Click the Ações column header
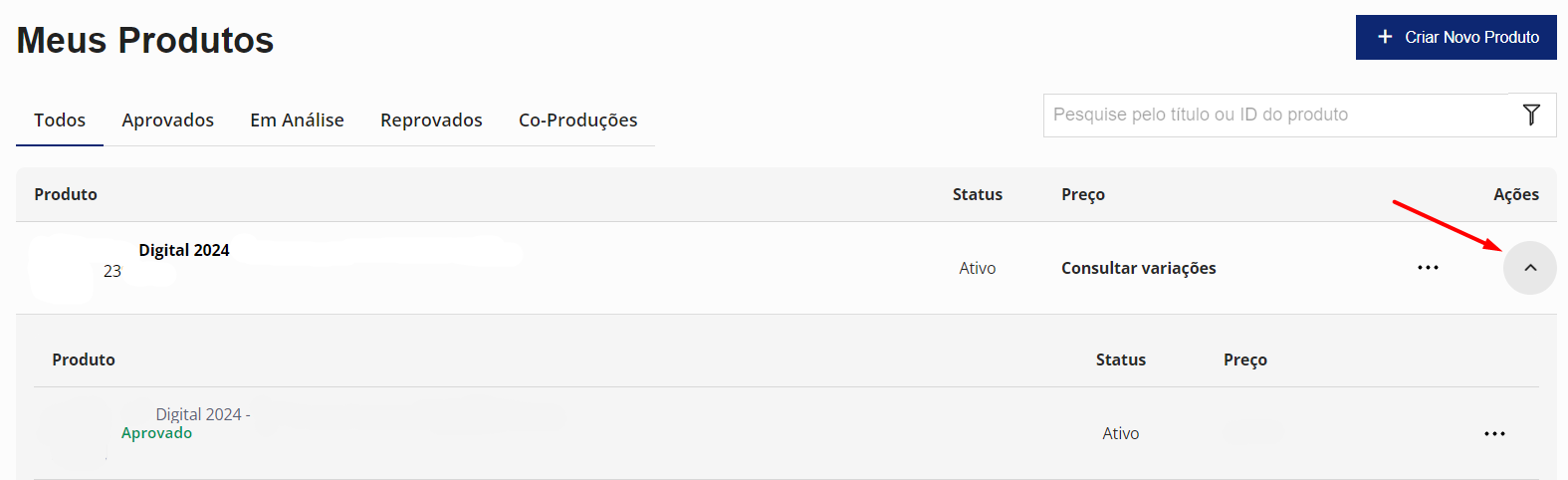The width and height of the screenshot is (1568, 480). (x=1515, y=194)
